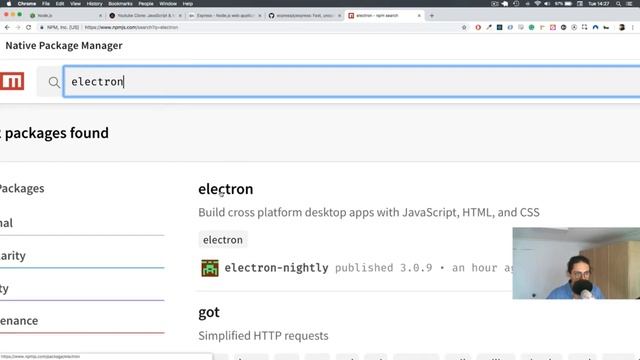This screenshot has width=640, height=360.
Task: Click the browser address bar URL
Action: click(131, 27)
